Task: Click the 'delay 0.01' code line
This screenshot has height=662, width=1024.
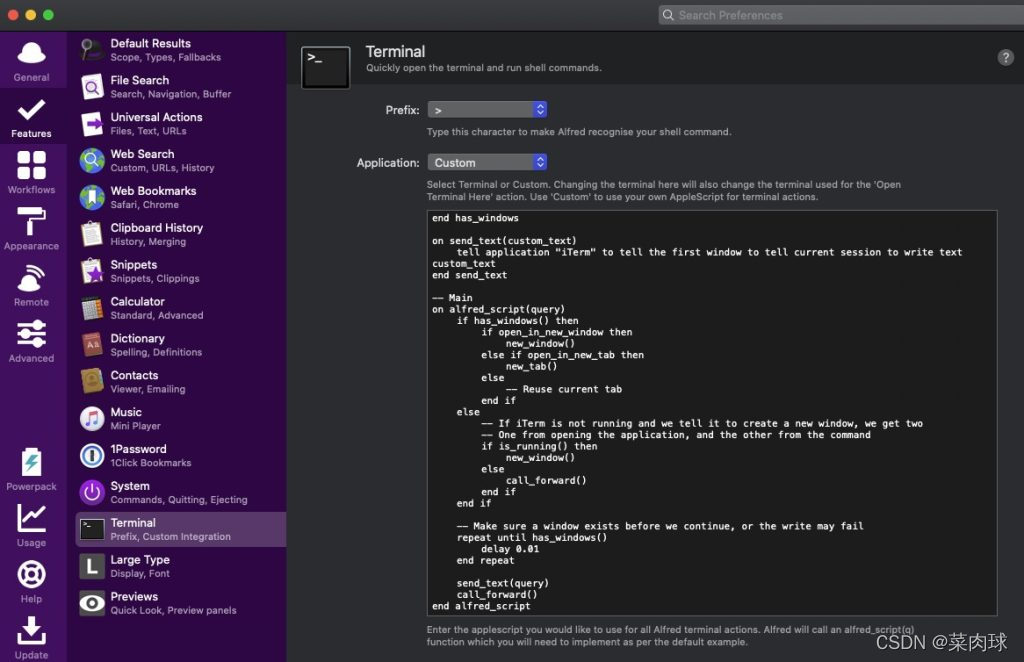Action: pyautogui.click(x=510, y=549)
